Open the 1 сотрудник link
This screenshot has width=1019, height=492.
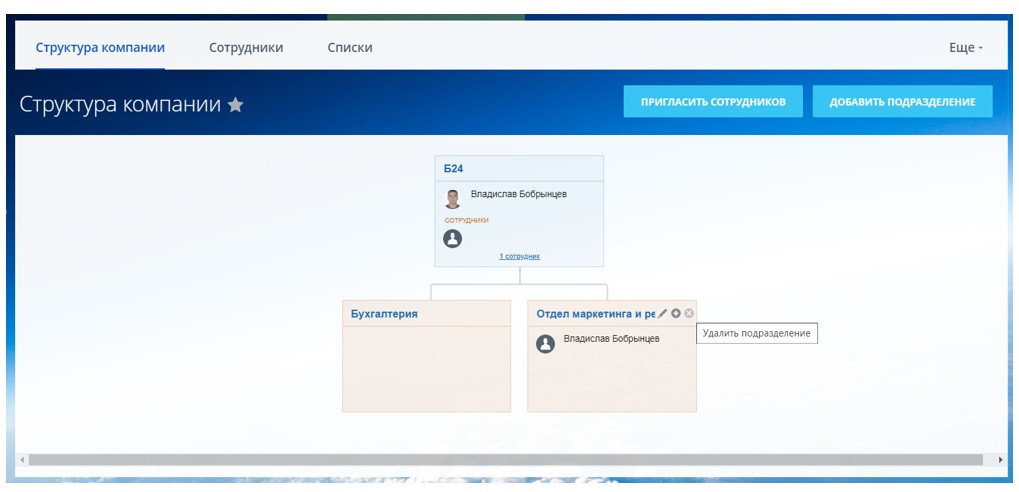tap(519, 256)
